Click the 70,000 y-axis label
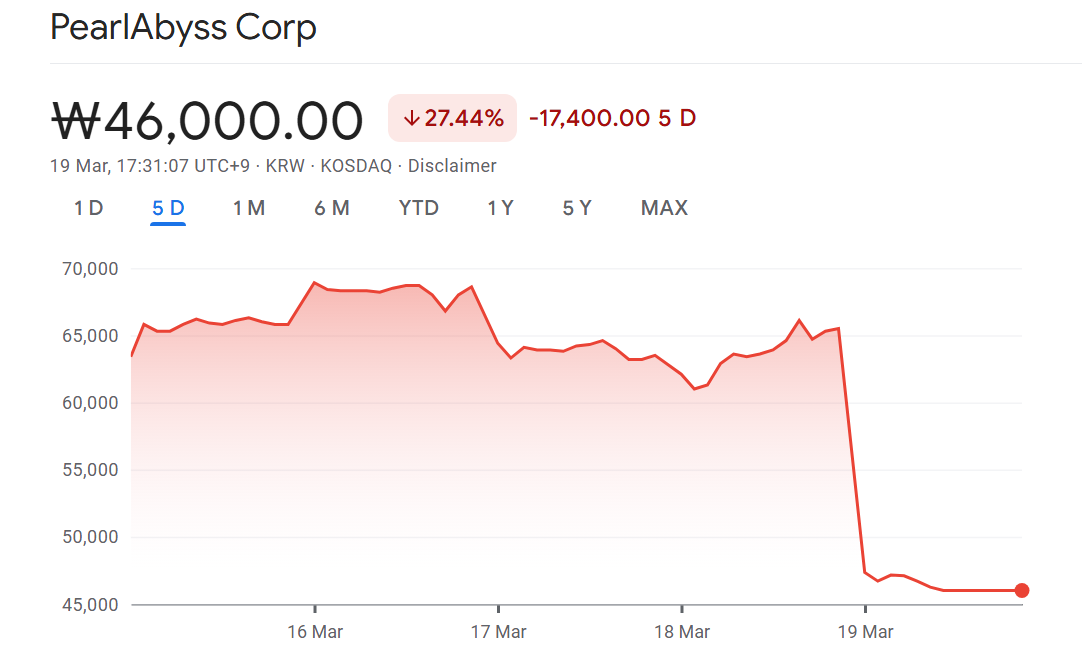Screen dimensions: 1082x669 tap(90, 269)
